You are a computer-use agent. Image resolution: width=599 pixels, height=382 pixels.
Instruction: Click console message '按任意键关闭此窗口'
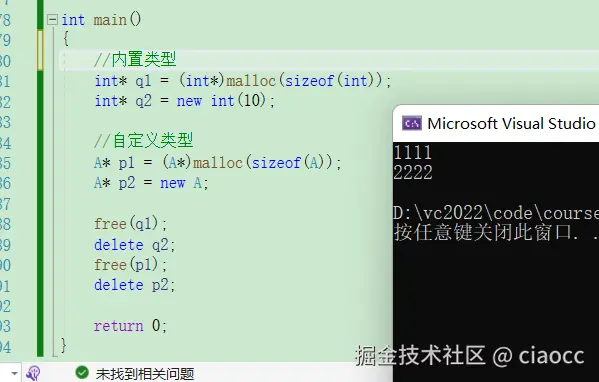point(484,232)
